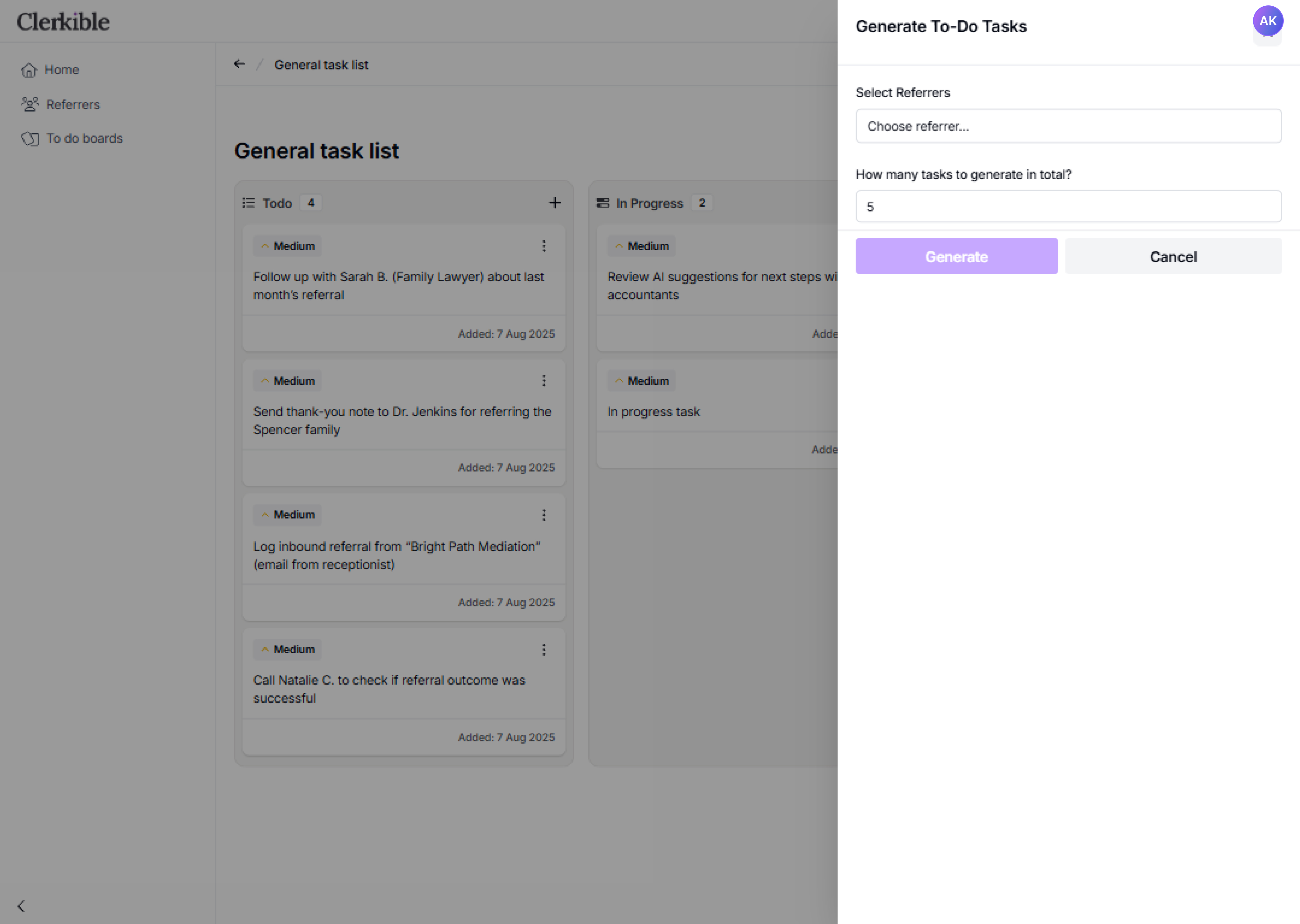1300x924 pixels.
Task: Open the Natalie C. task's three-dot menu
Action: (x=543, y=650)
